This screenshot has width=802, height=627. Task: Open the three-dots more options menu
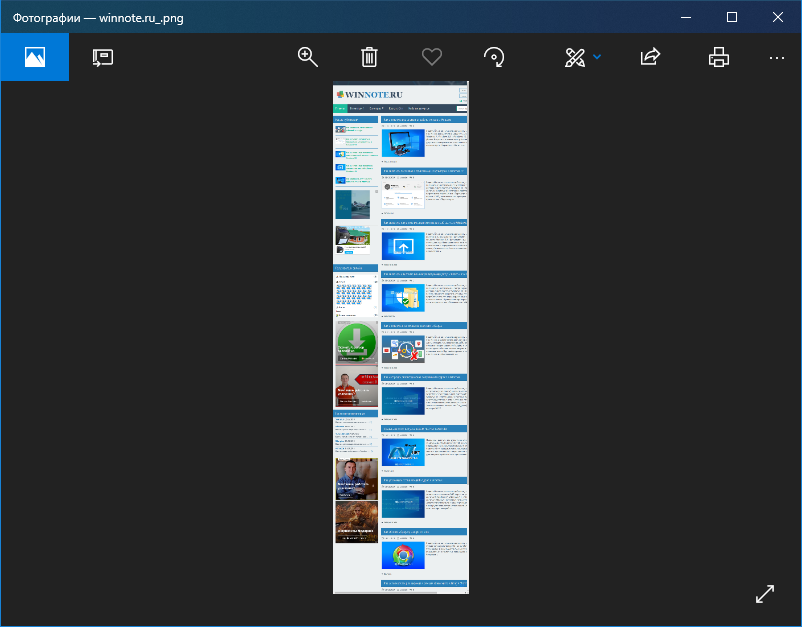click(777, 57)
